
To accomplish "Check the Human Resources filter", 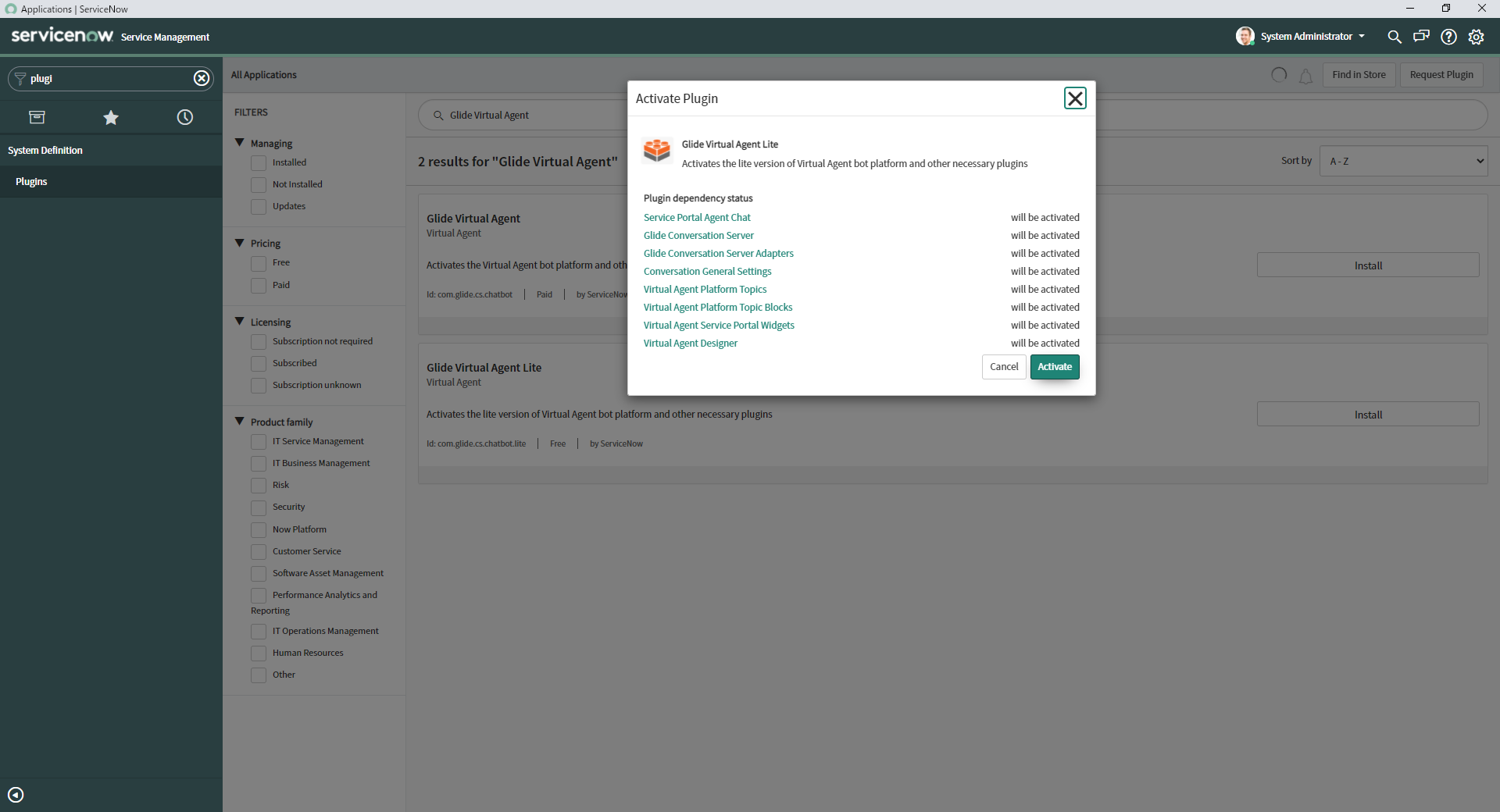I will coord(259,654).
